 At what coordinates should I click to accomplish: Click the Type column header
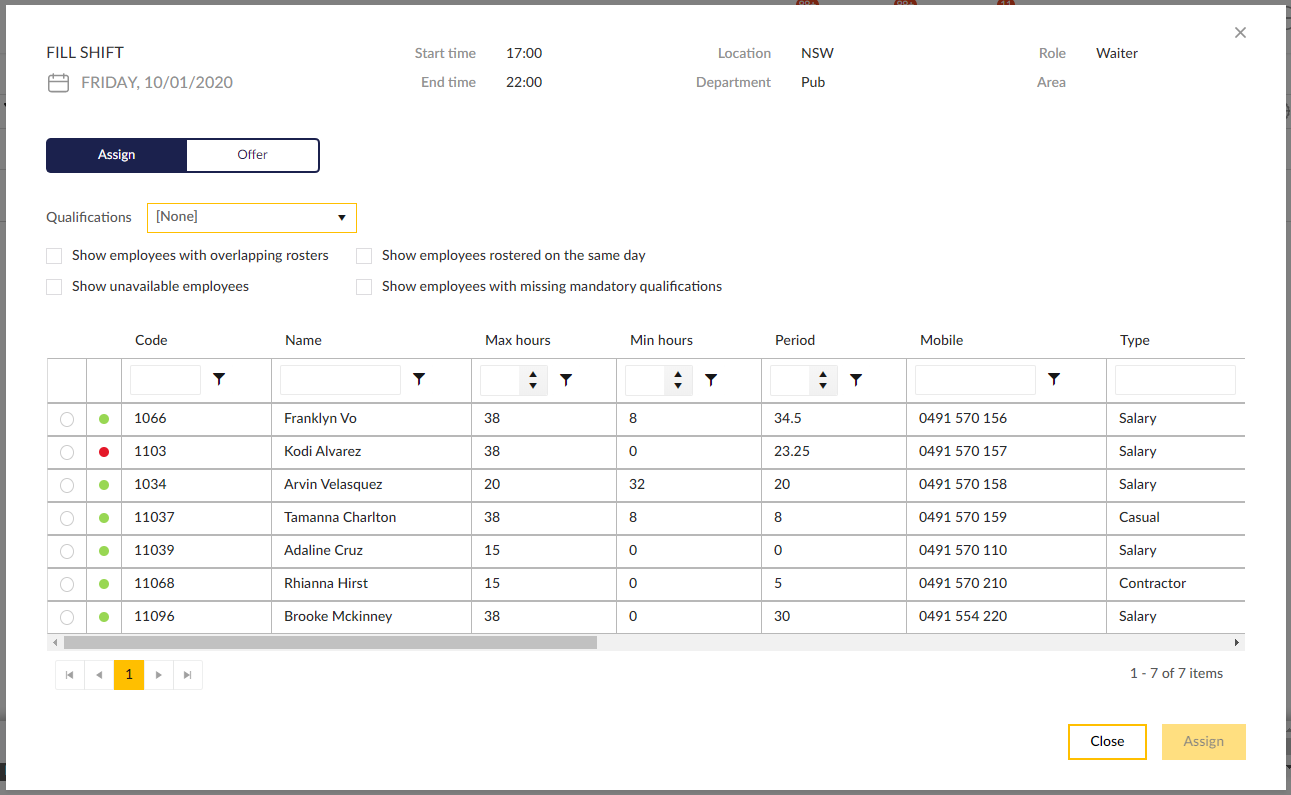pos(1135,341)
